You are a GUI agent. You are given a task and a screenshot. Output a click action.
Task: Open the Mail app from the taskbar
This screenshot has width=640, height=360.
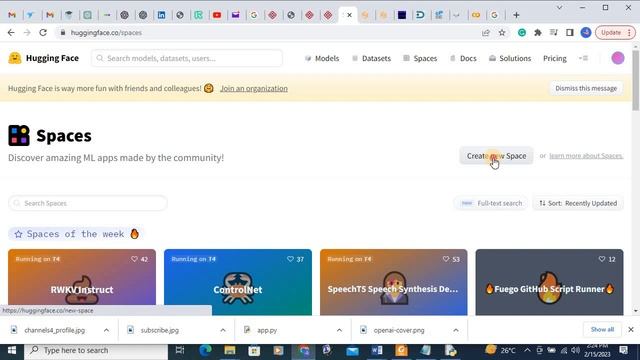[x=352, y=351]
